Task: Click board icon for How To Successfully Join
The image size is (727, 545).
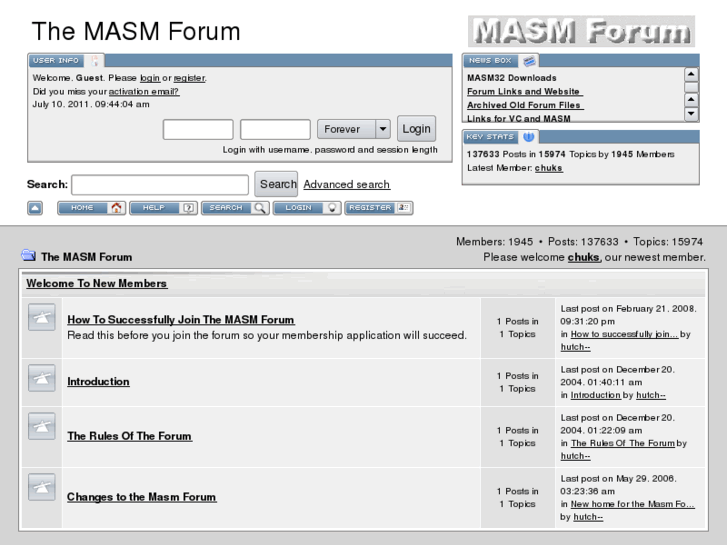Action: pyautogui.click(x=42, y=317)
